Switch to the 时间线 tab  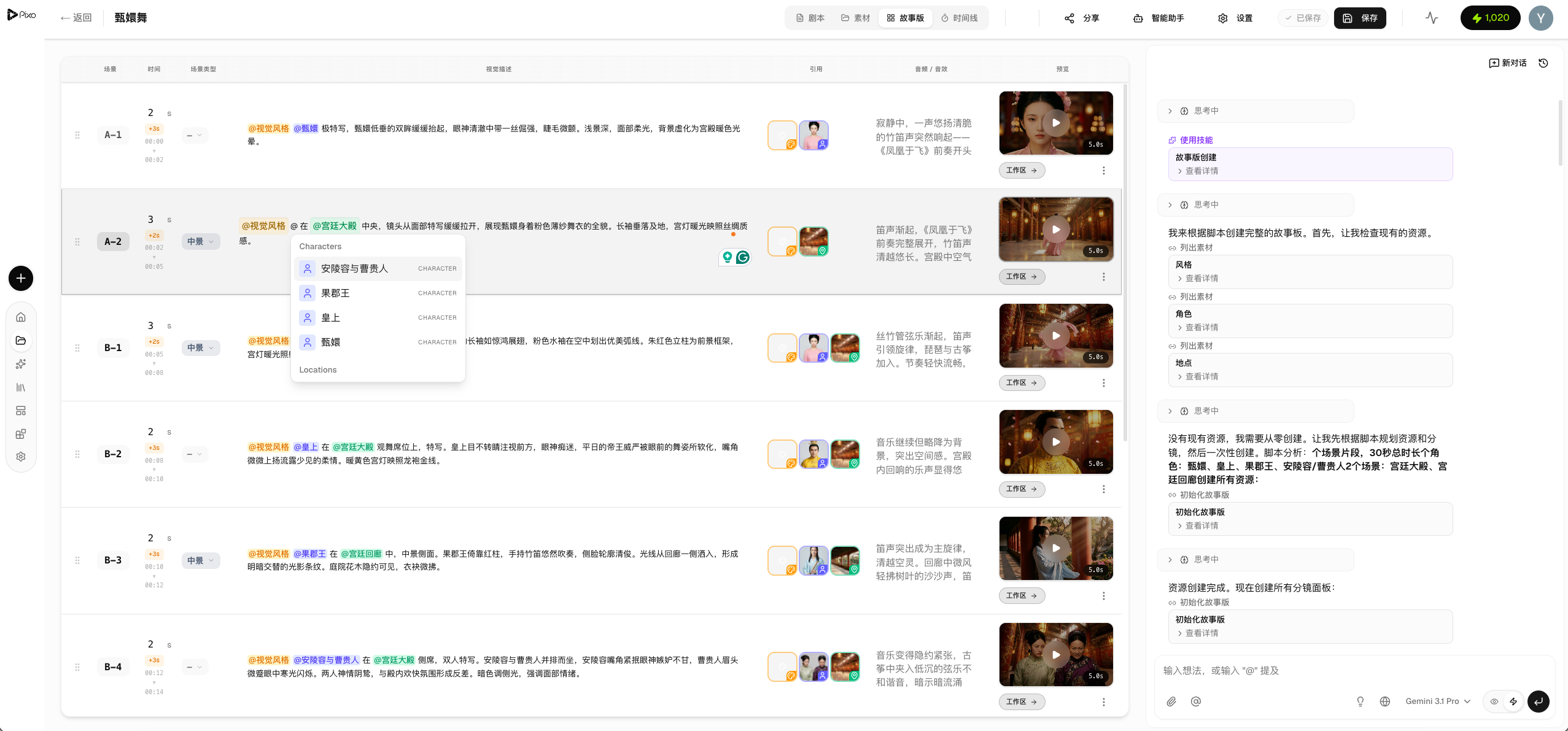[961, 18]
